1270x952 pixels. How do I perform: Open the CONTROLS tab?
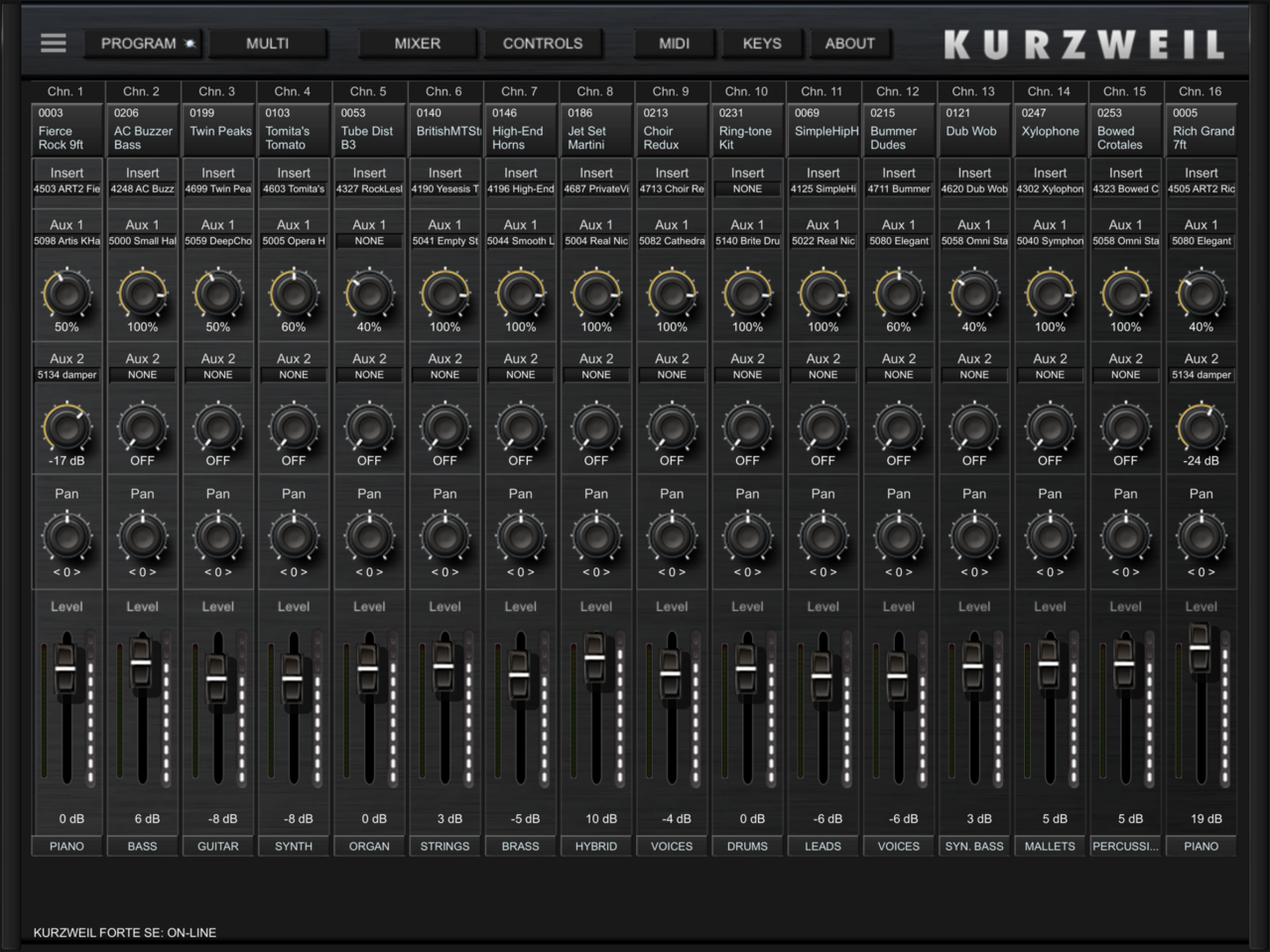[543, 44]
